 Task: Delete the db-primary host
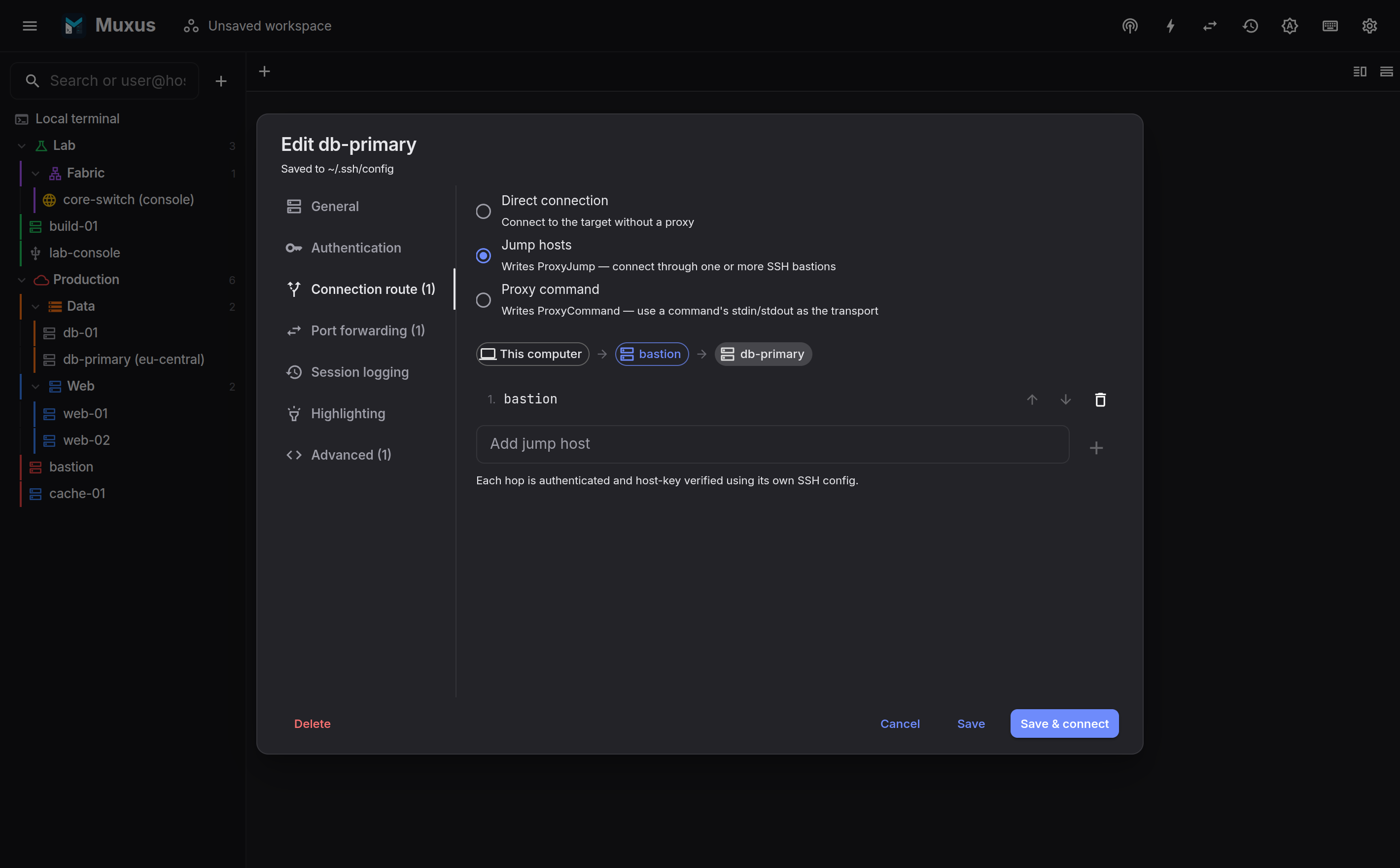click(312, 724)
